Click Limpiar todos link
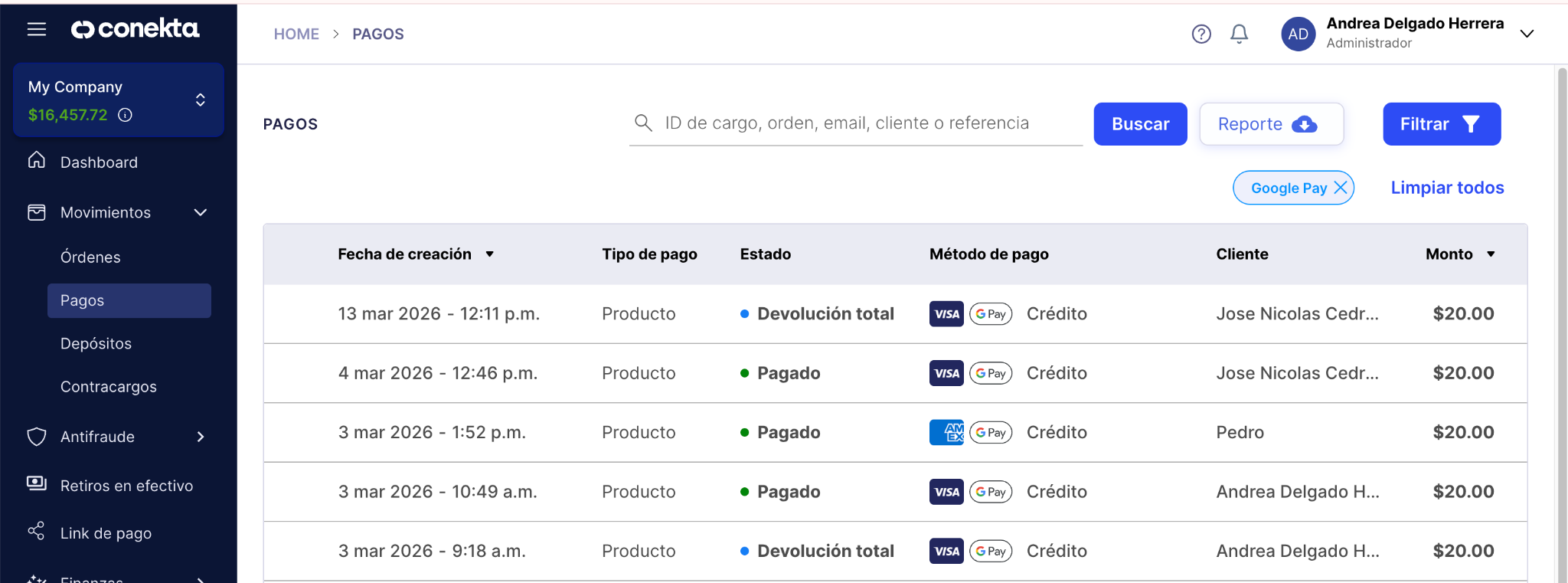Screen dimensions: 1568x583 coord(1447,188)
